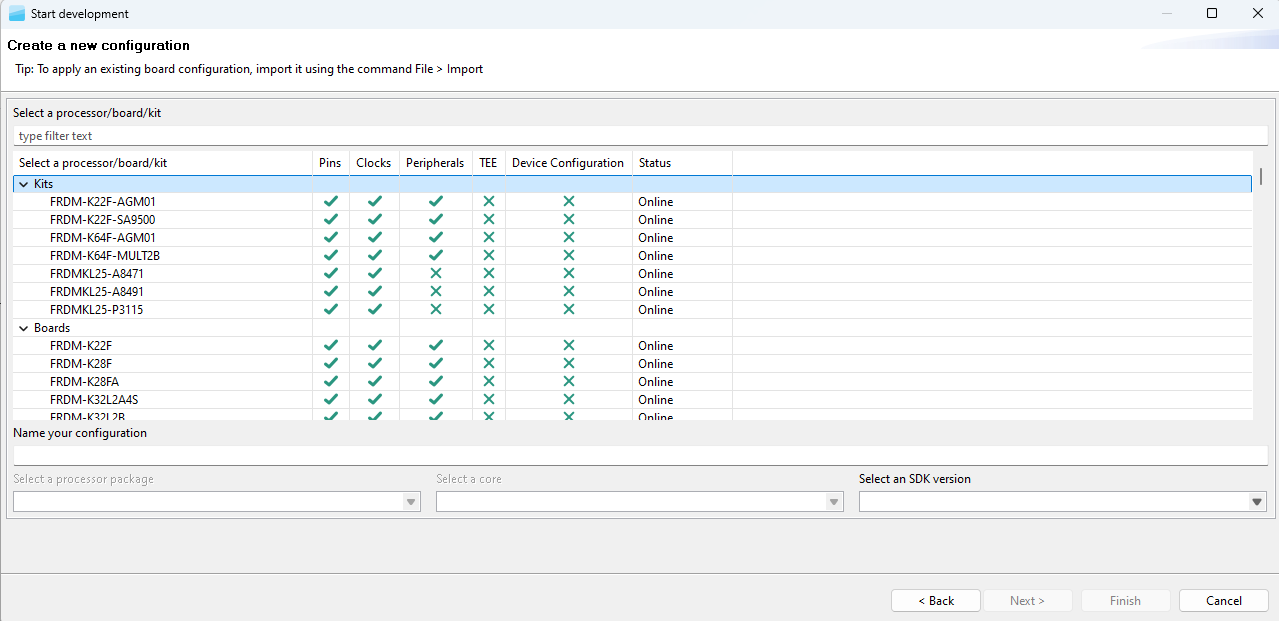This screenshot has width=1279, height=621.
Task: Click Clocks checkmark for FRDMKL25-A8471
Action: [374, 273]
